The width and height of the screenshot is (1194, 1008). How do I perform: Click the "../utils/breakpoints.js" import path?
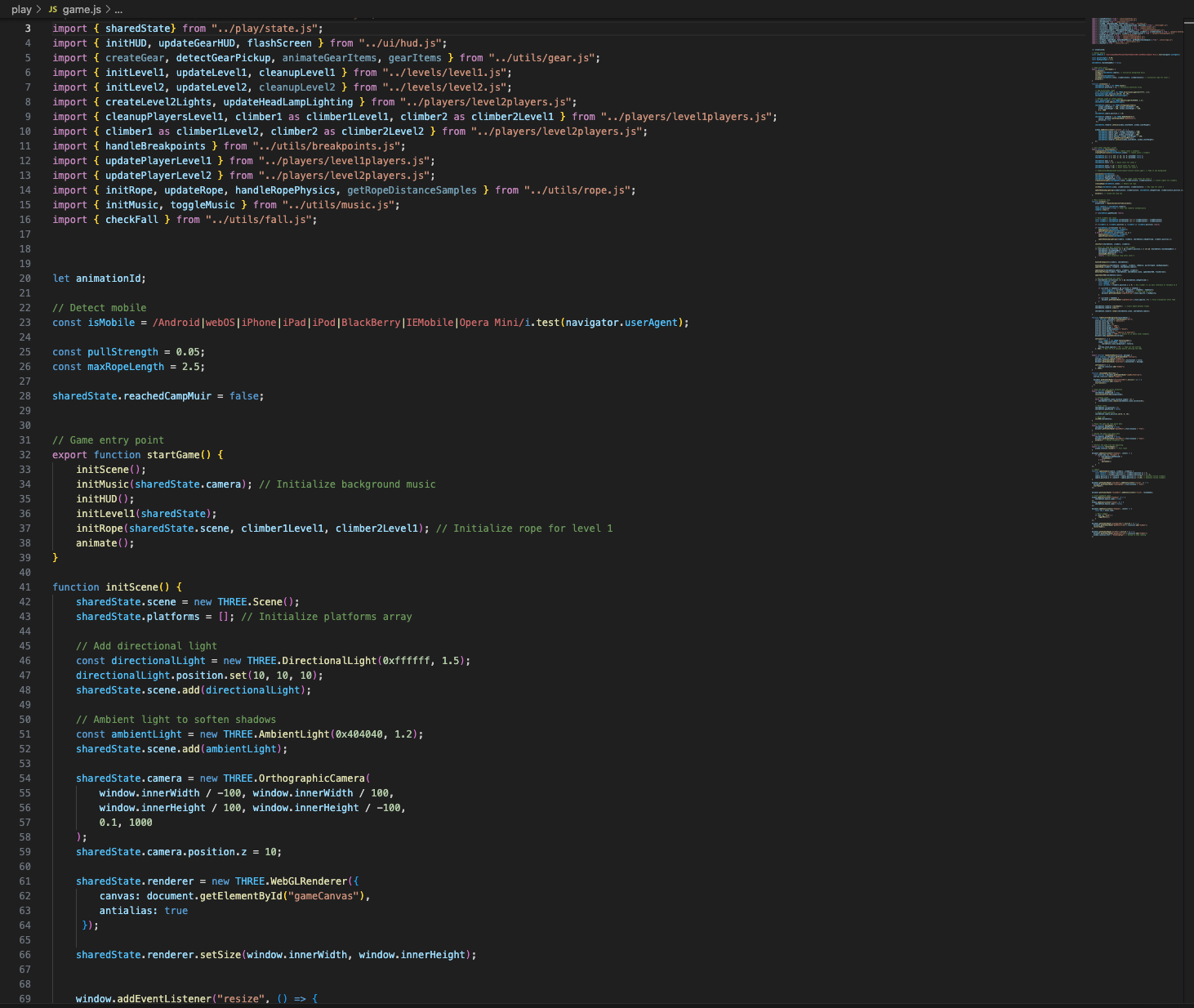click(x=327, y=146)
